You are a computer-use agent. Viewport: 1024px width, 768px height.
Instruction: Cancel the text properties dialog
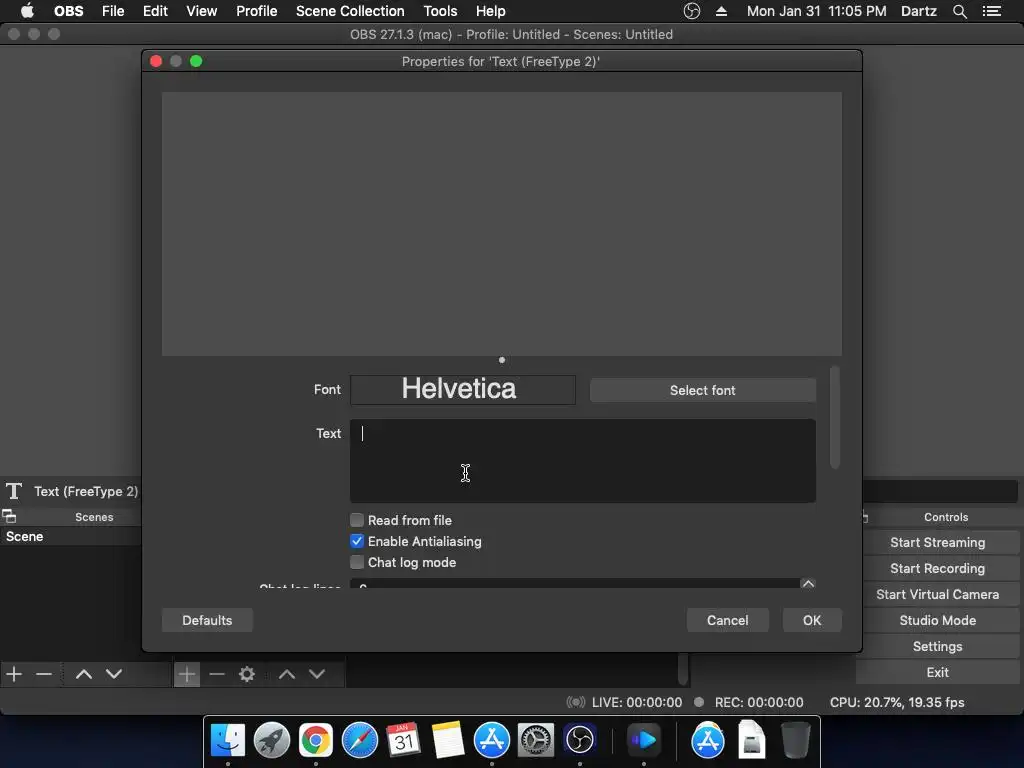click(728, 620)
